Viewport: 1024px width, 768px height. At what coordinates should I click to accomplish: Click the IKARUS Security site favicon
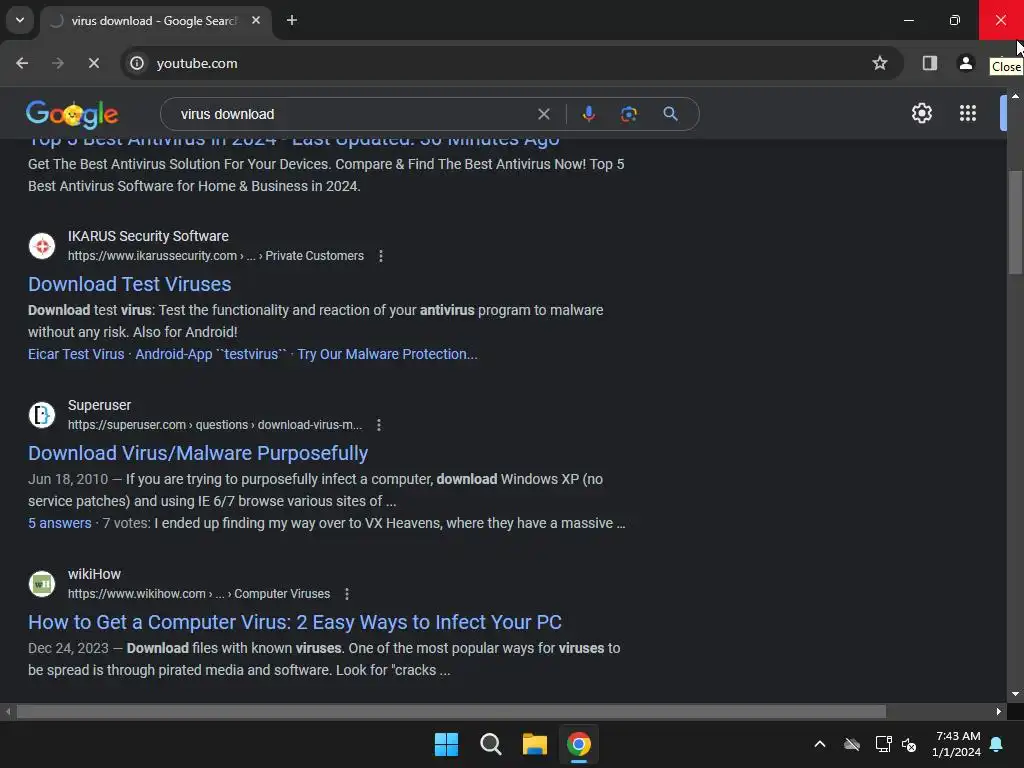point(42,246)
